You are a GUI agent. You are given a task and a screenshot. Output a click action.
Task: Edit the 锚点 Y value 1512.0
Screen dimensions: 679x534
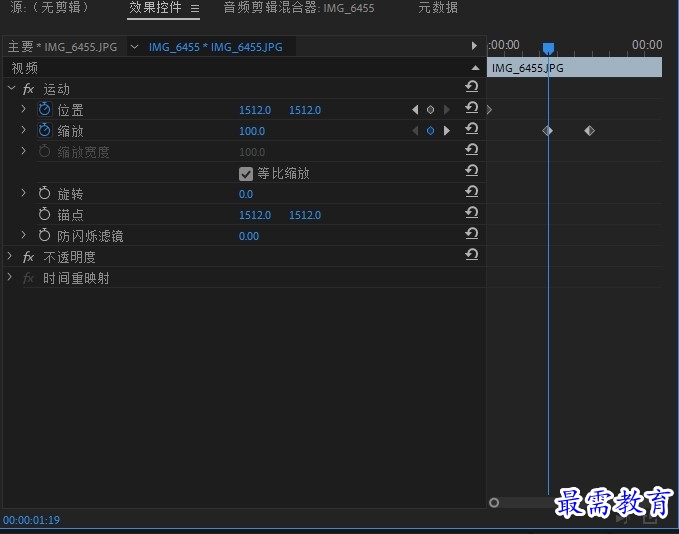pos(305,215)
